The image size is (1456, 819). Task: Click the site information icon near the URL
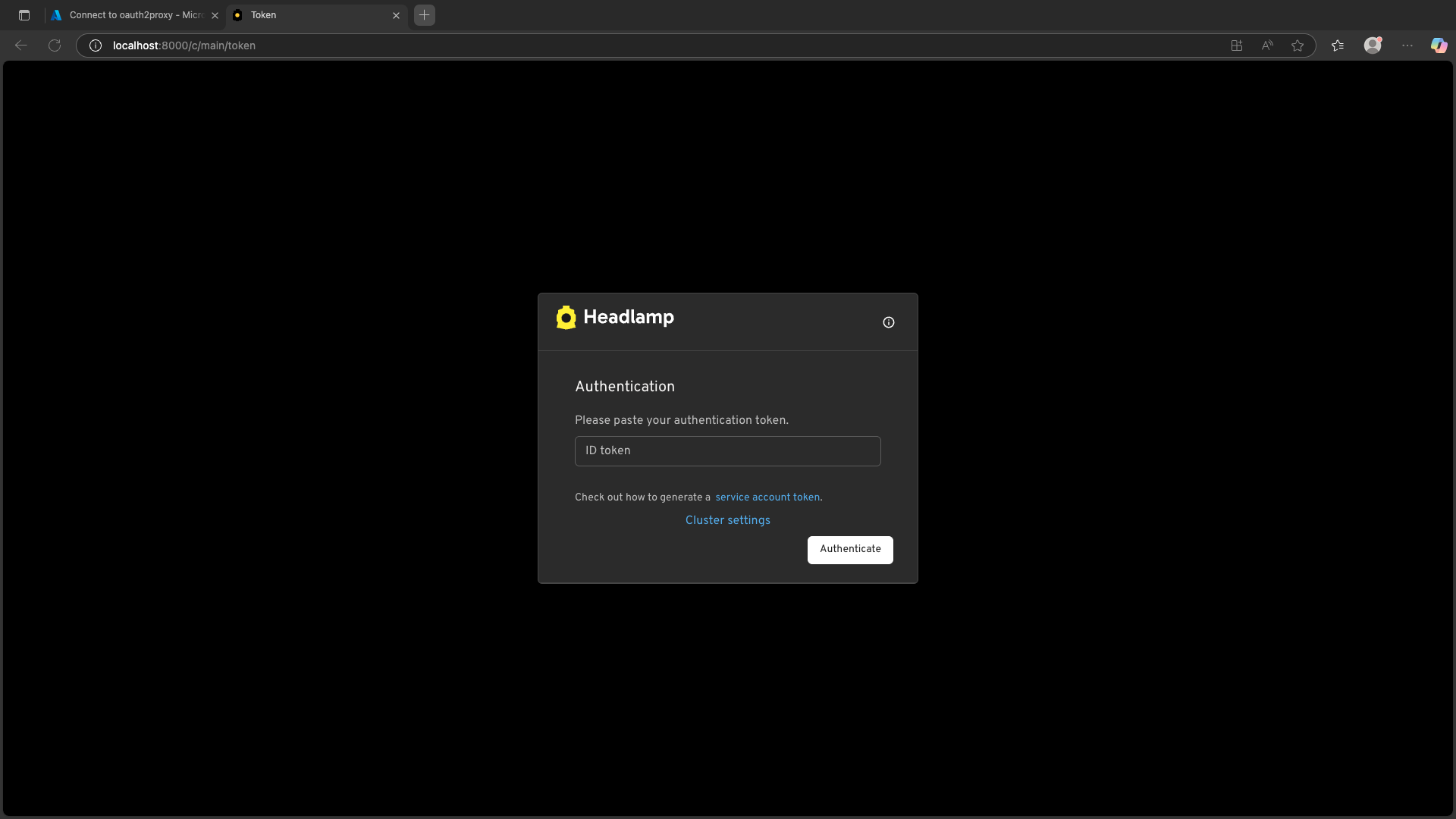coord(95,45)
